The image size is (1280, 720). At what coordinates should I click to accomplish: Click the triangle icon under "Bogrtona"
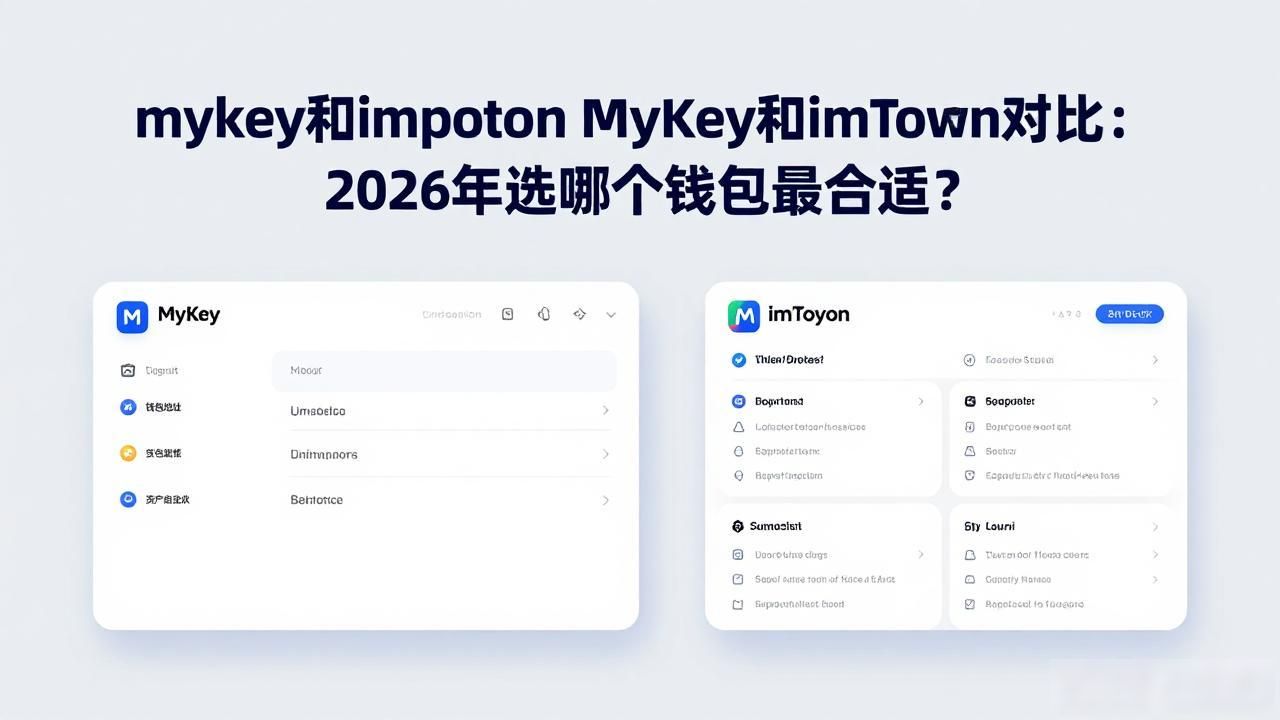(x=739, y=427)
